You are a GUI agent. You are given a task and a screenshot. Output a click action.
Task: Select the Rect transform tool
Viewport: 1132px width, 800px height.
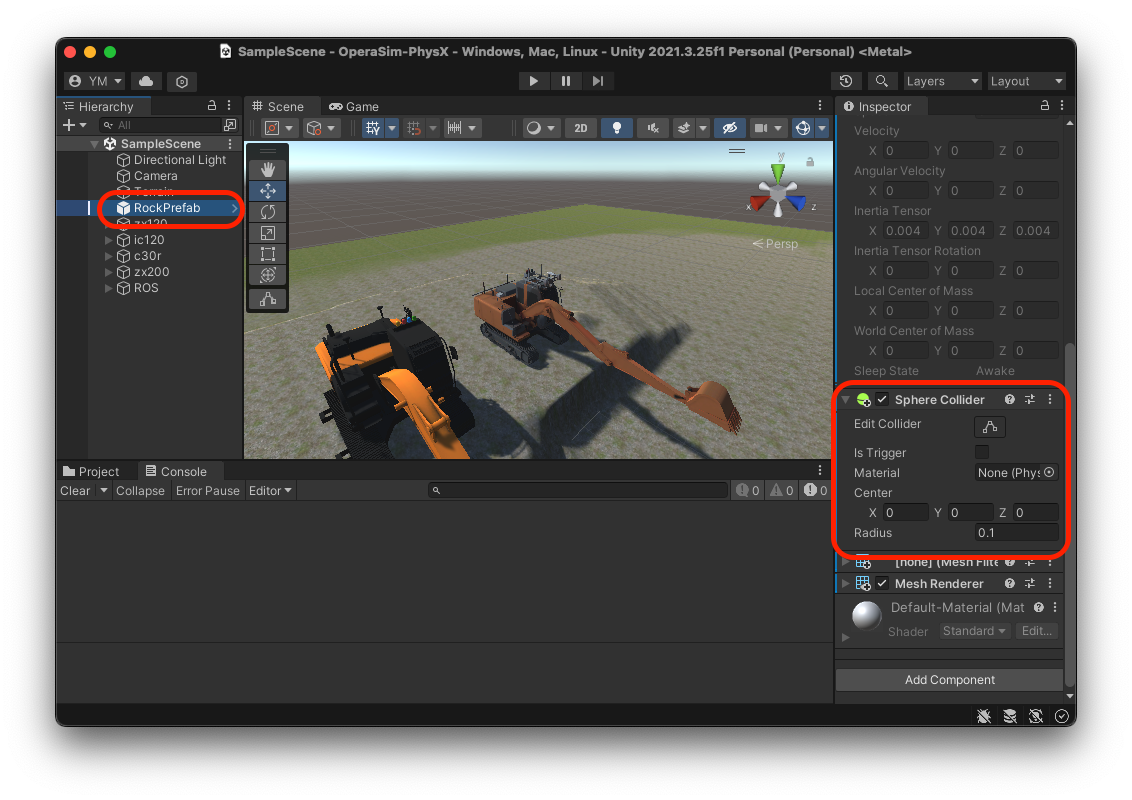(x=268, y=254)
